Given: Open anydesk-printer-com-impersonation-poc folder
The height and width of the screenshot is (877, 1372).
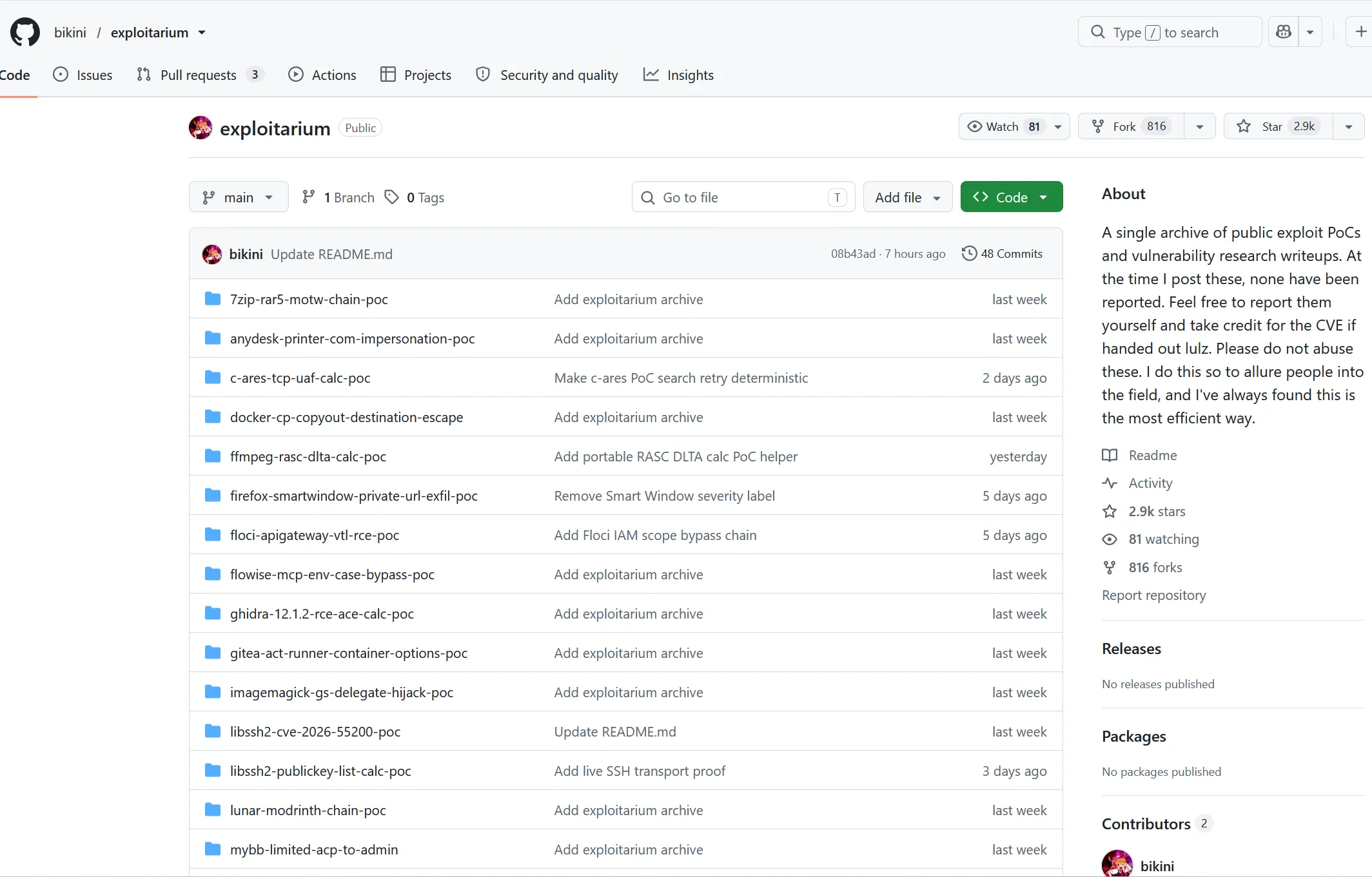Looking at the screenshot, I should [352, 338].
